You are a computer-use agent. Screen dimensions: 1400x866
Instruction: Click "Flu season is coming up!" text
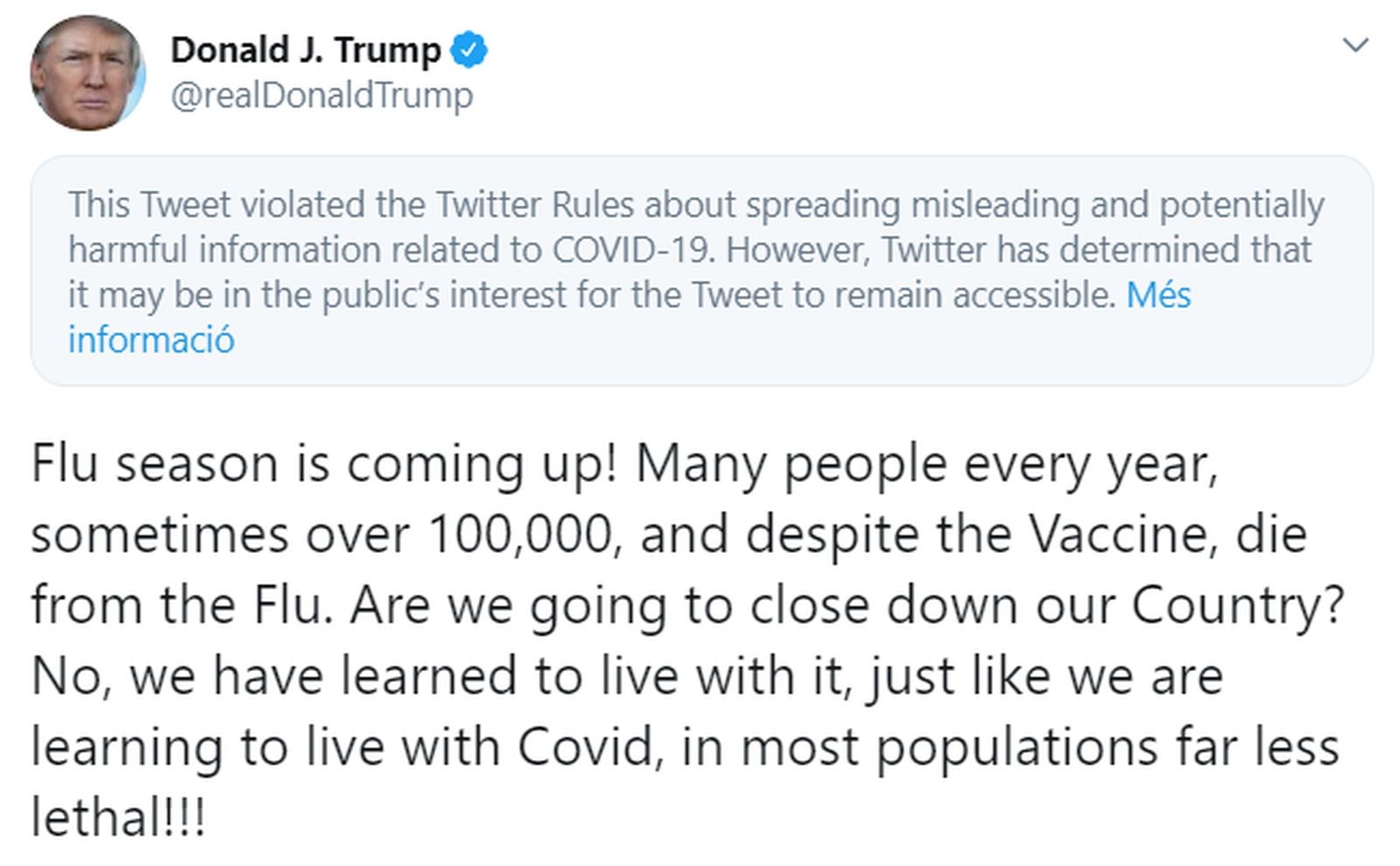pyautogui.click(x=325, y=464)
